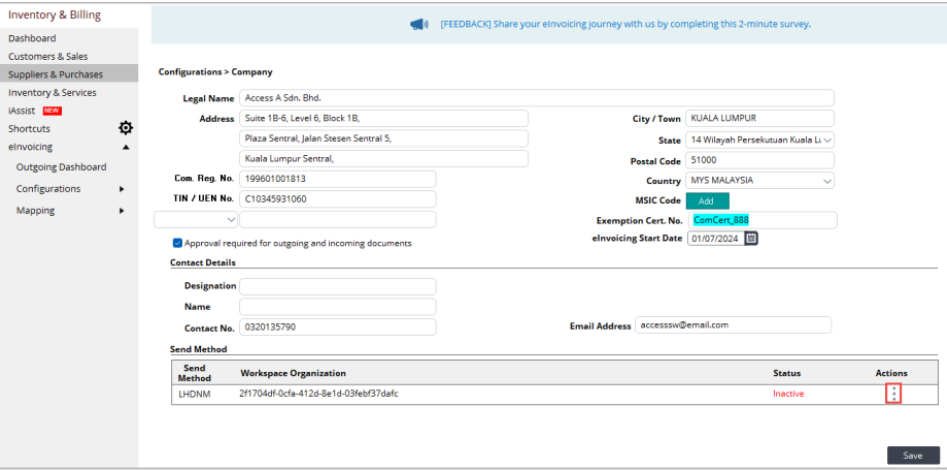Open the settings gear icon in sidebar
Viewport: 947px width, 471px height.
(x=126, y=128)
